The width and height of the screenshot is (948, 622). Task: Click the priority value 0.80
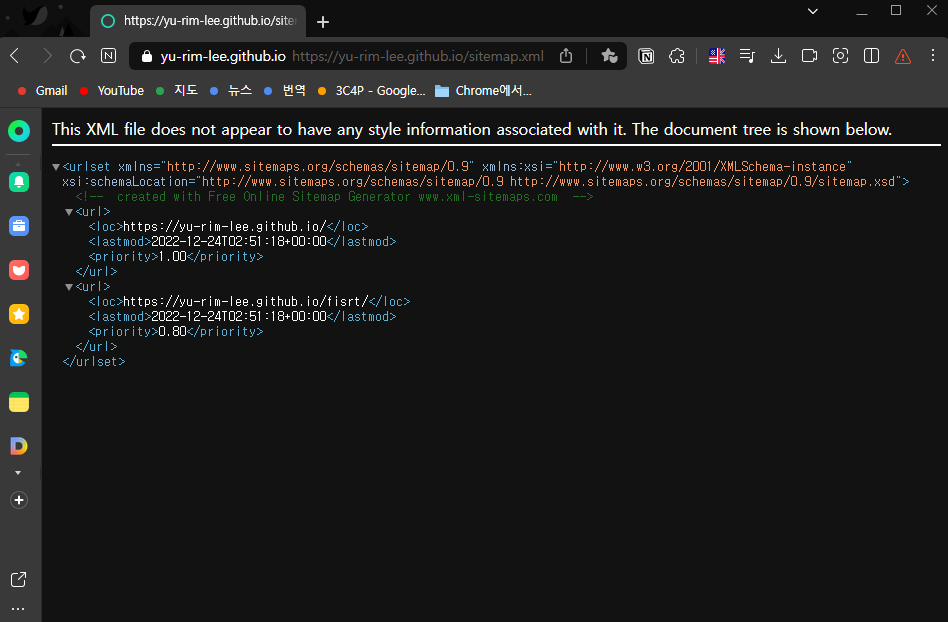(x=172, y=332)
